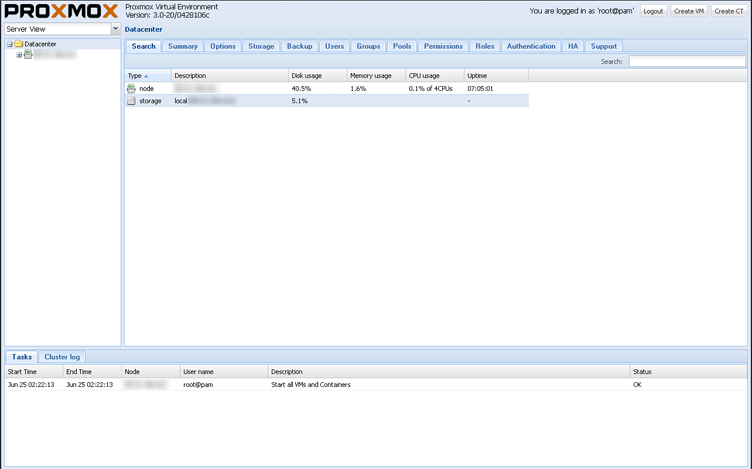
Task: Sort by the Type column header
Action: click(148, 76)
